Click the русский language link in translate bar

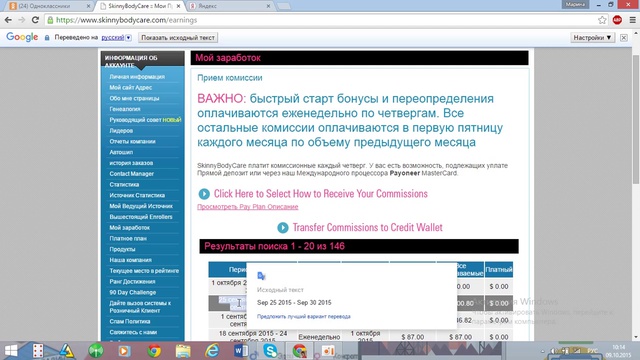113,38
